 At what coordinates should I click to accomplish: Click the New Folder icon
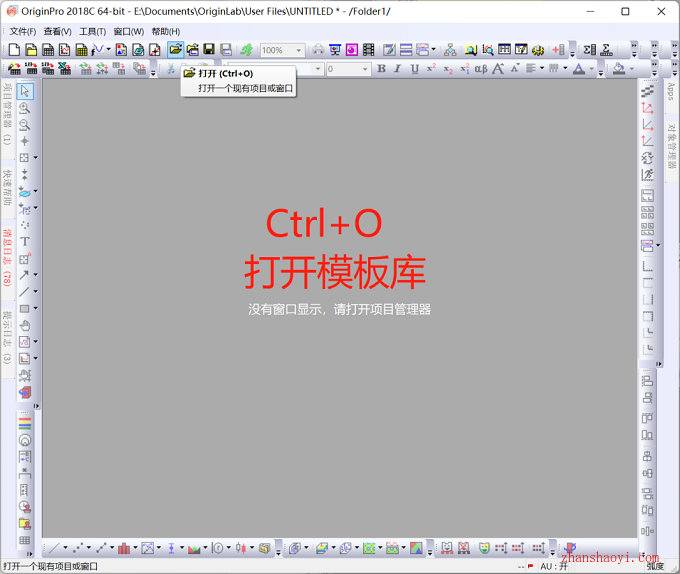pos(31,50)
